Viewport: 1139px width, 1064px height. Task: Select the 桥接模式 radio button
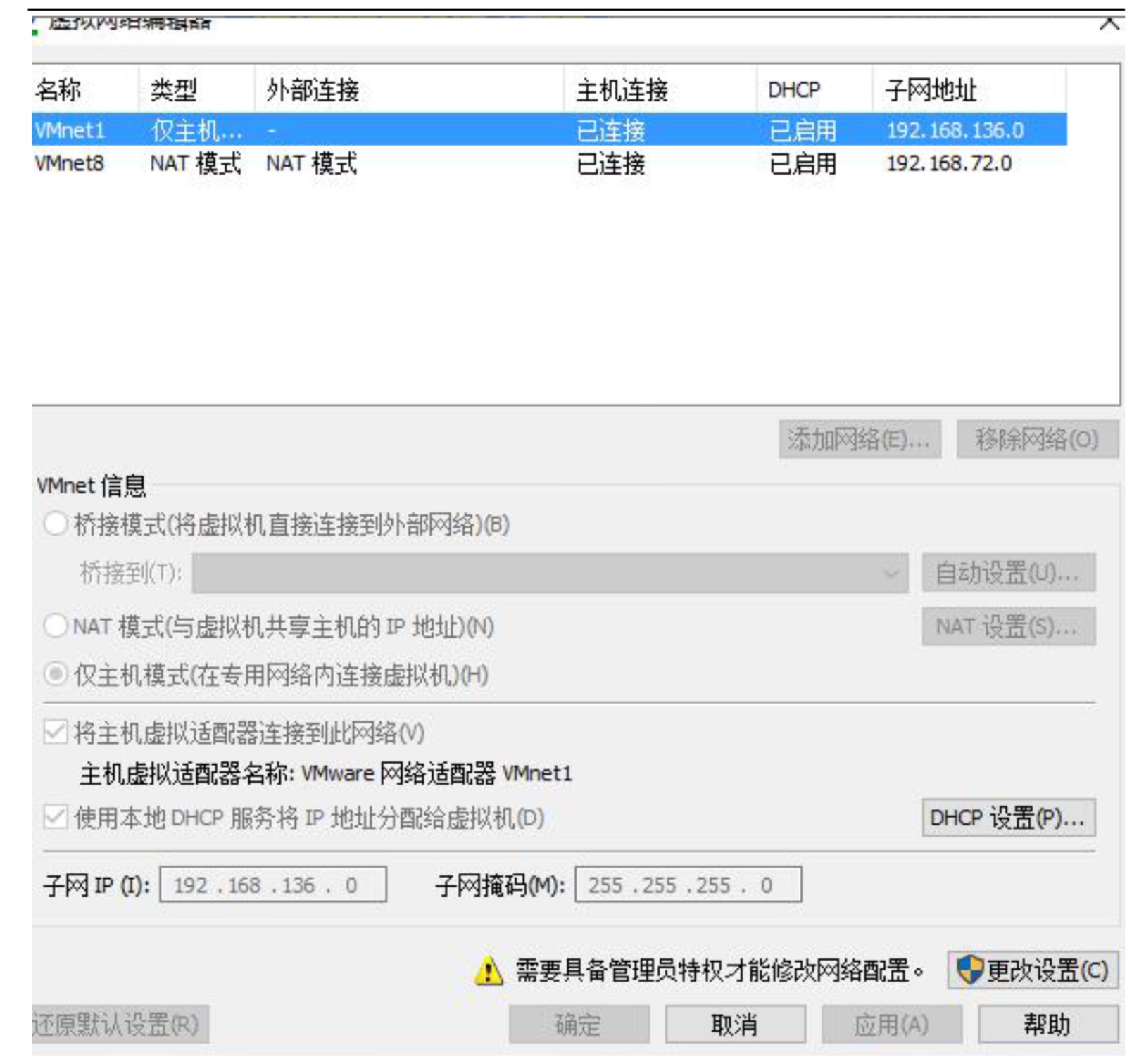point(56,524)
